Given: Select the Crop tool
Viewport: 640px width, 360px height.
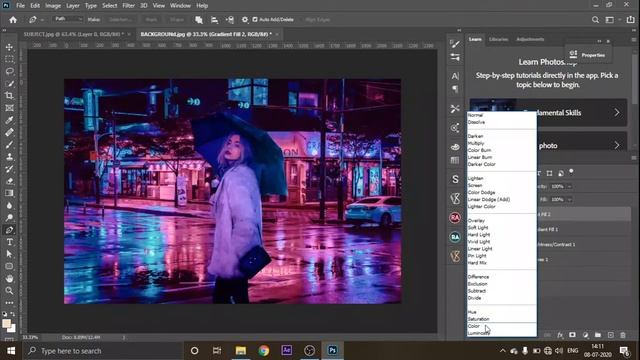Looking at the screenshot, I should coord(9,96).
